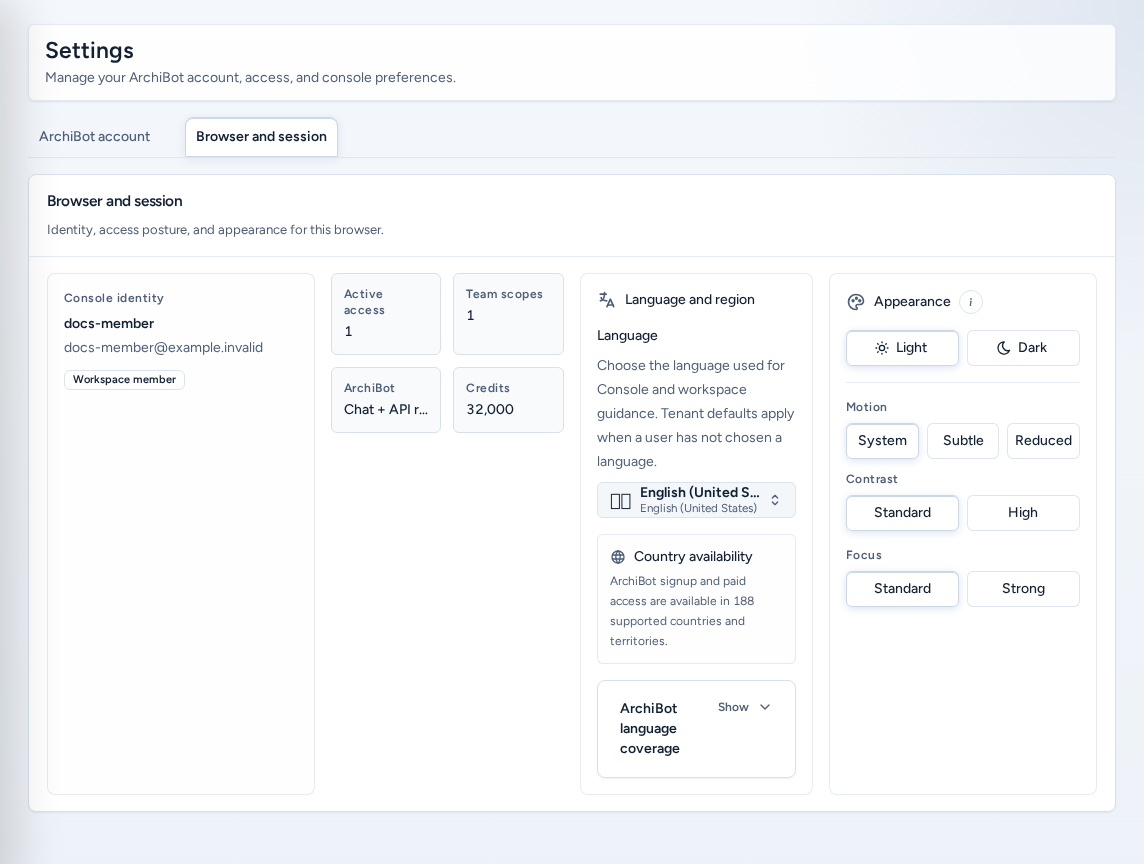Click the docs-member username
1144x864 pixels.
point(109,323)
